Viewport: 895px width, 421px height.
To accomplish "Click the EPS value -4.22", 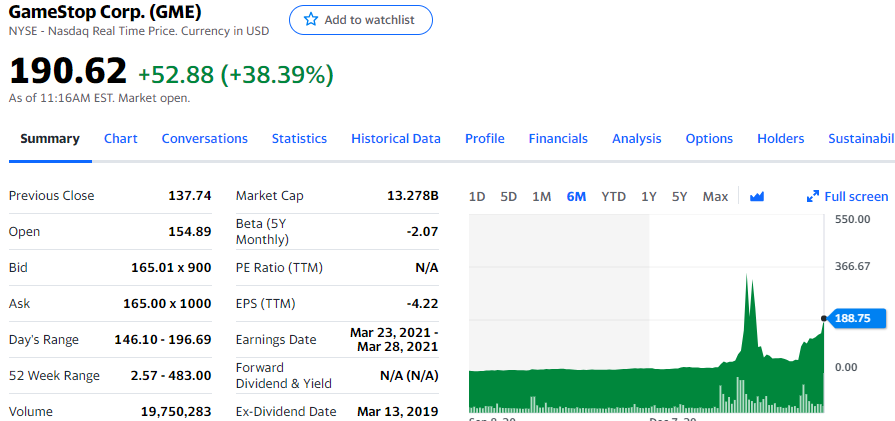I will tap(423, 303).
